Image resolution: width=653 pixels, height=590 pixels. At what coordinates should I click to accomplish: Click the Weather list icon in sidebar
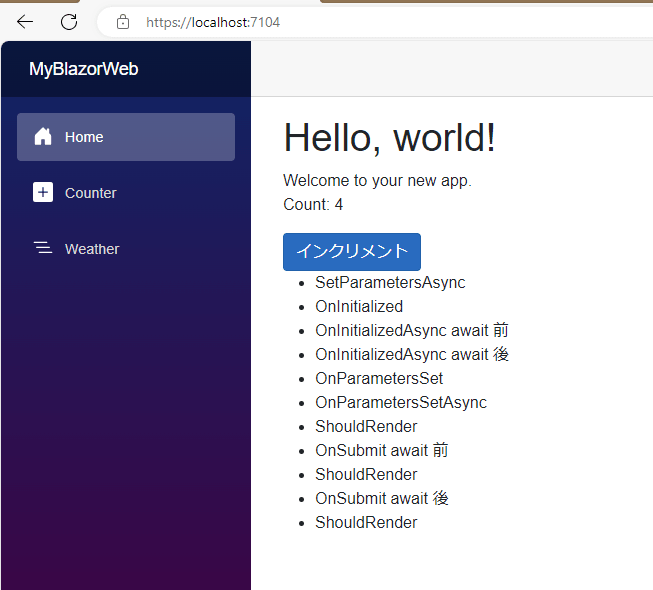click(43, 248)
